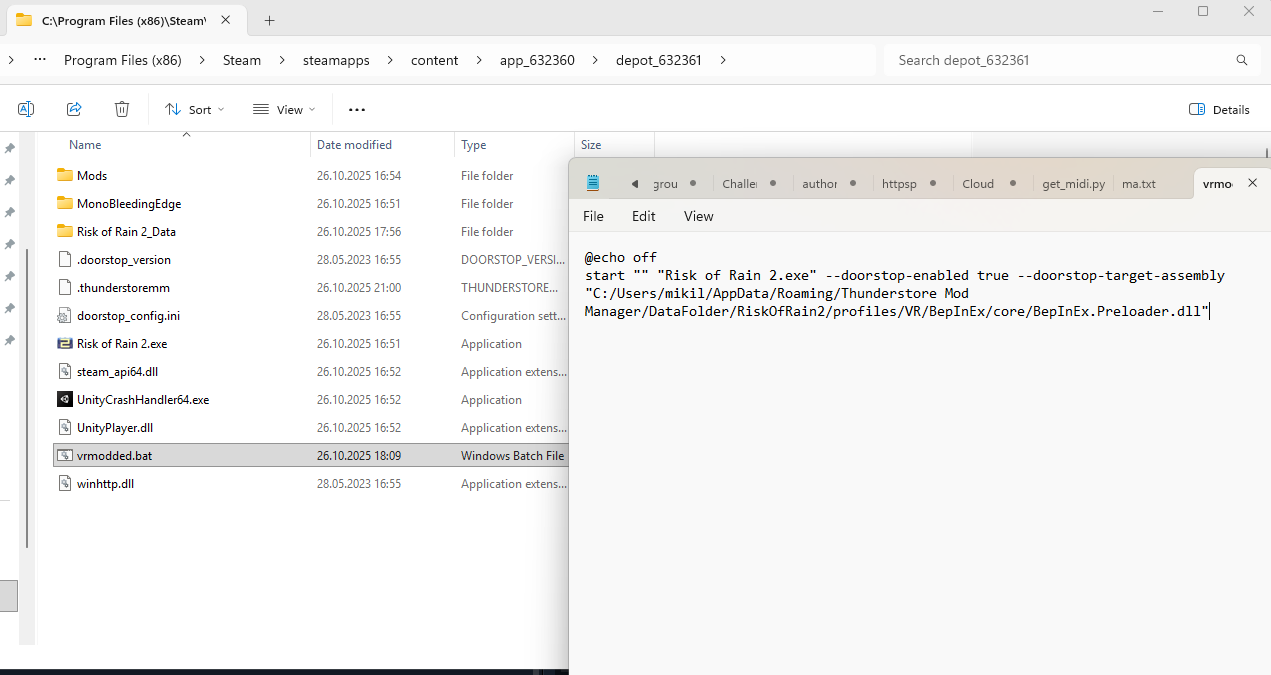Viewport: 1271px width, 675px height.
Task: Click the search magnifier icon
Action: point(1242,60)
